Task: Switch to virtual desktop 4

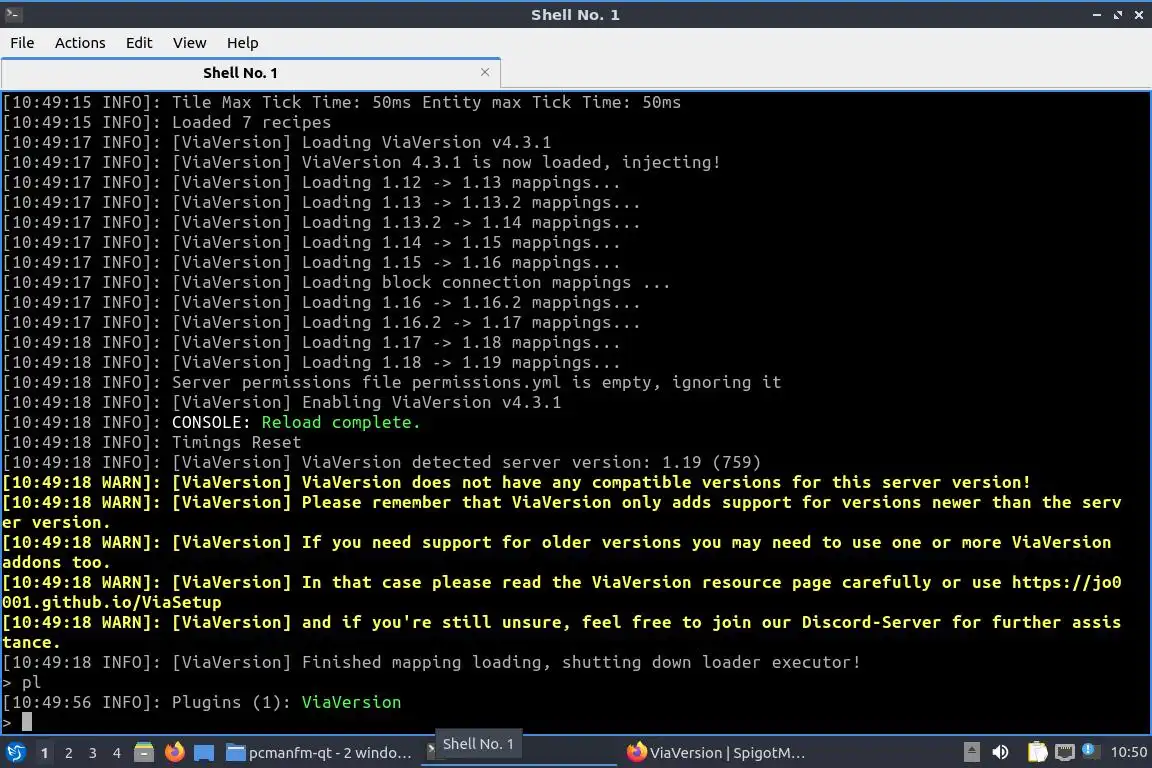Action: pyautogui.click(x=117, y=753)
